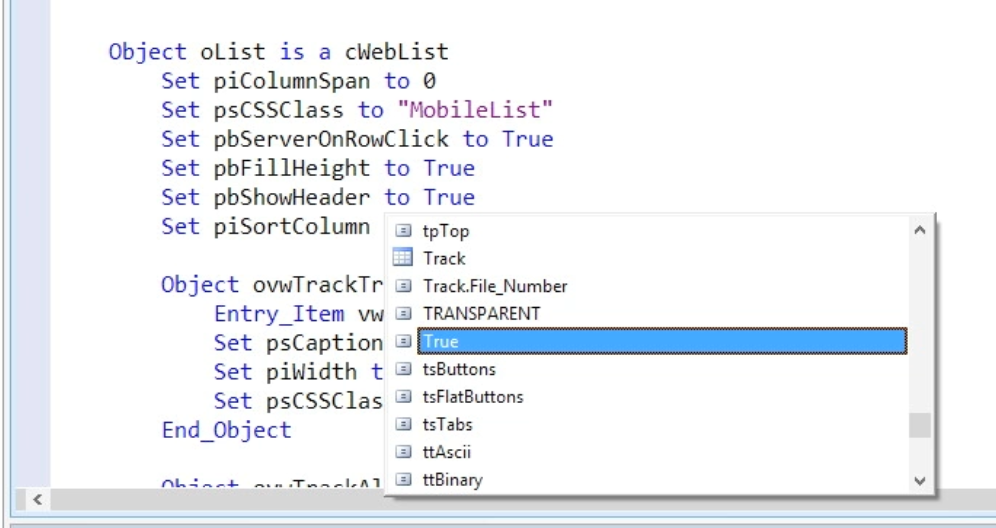The width and height of the screenshot is (996, 528).
Task: Click the True value of pbShowHeader
Action: (448, 197)
